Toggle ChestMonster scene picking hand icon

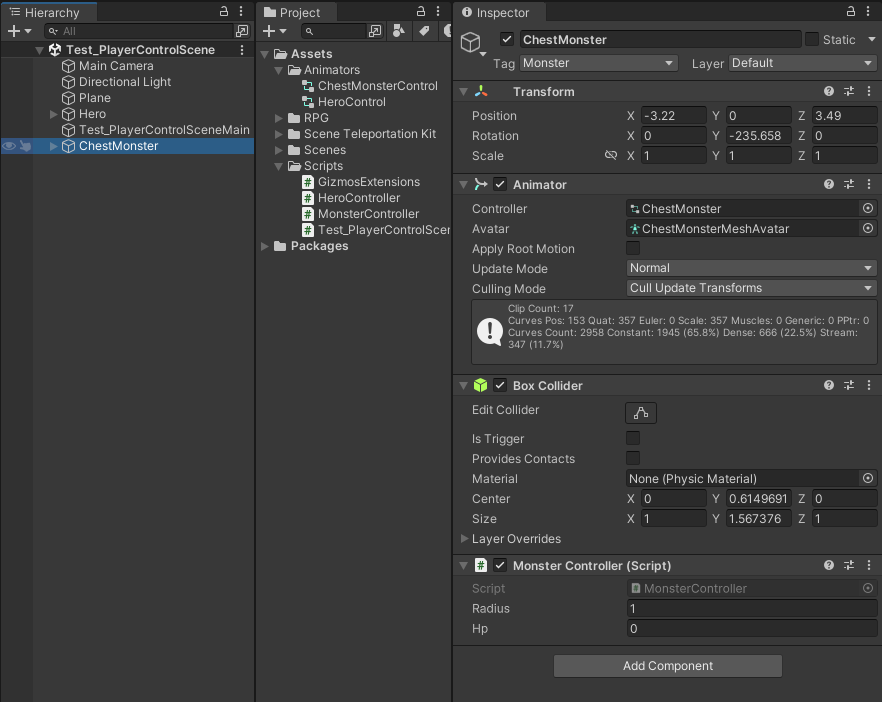[x=25, y=146]
